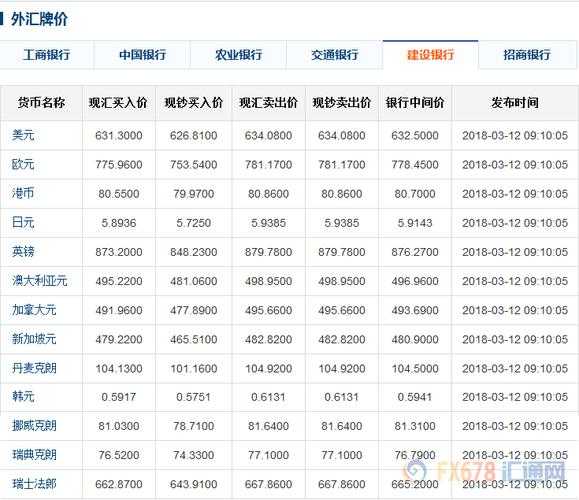Click the 瑞典克朗 currency link
Screen dimensions: 579x500
[x=34, y=455]
